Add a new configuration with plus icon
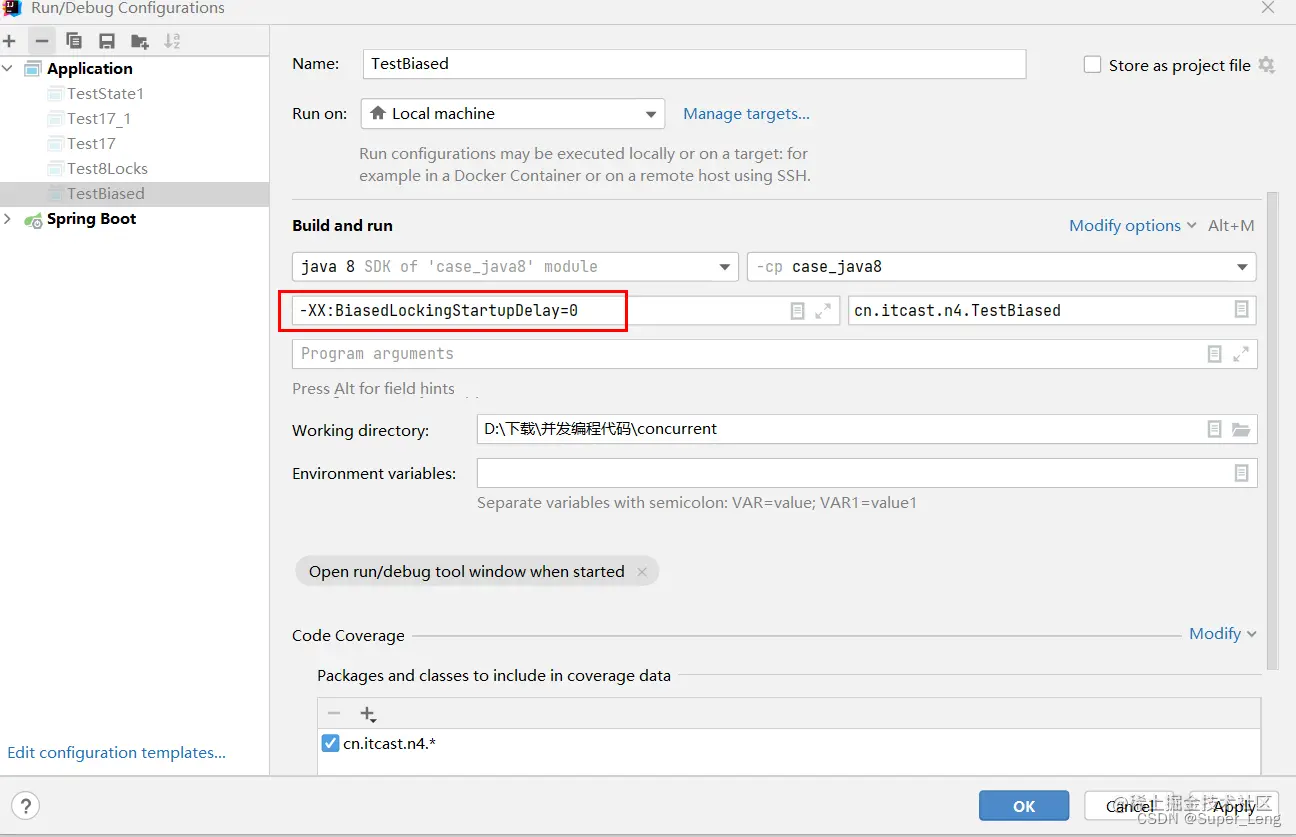Screen dimensions: 1296x837 tap(9, 41)
